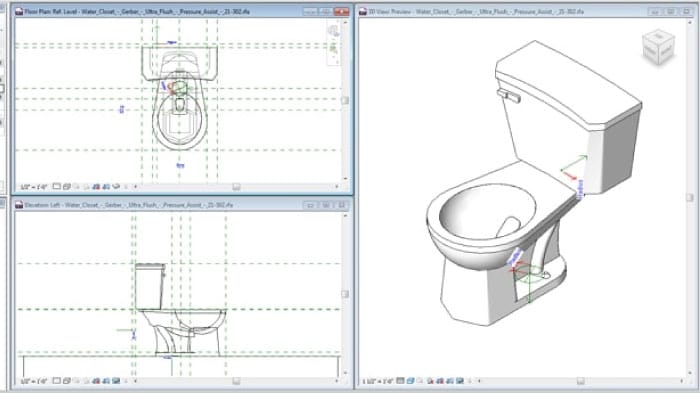Open Visual Style menu in Floor Plan view bar

67,186
